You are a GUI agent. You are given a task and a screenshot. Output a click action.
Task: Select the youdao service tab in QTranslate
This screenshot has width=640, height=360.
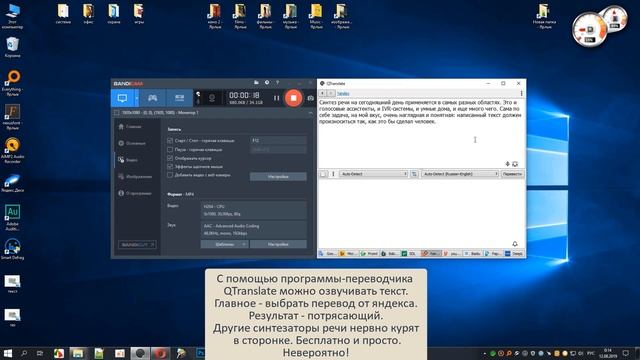(451, 253)
